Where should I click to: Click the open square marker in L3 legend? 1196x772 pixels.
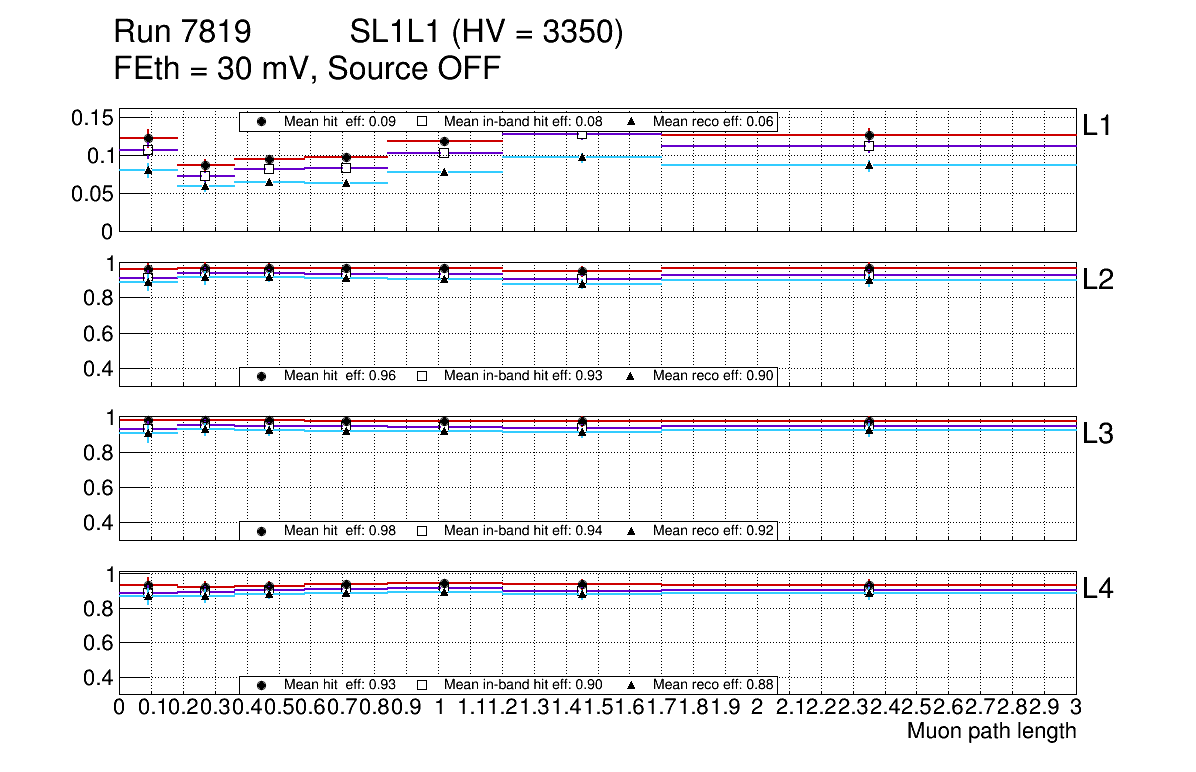click(422, 530)
